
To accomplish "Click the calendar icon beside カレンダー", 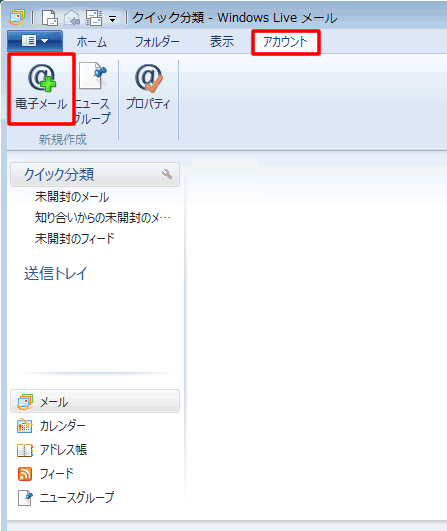I will pos(25,426).
